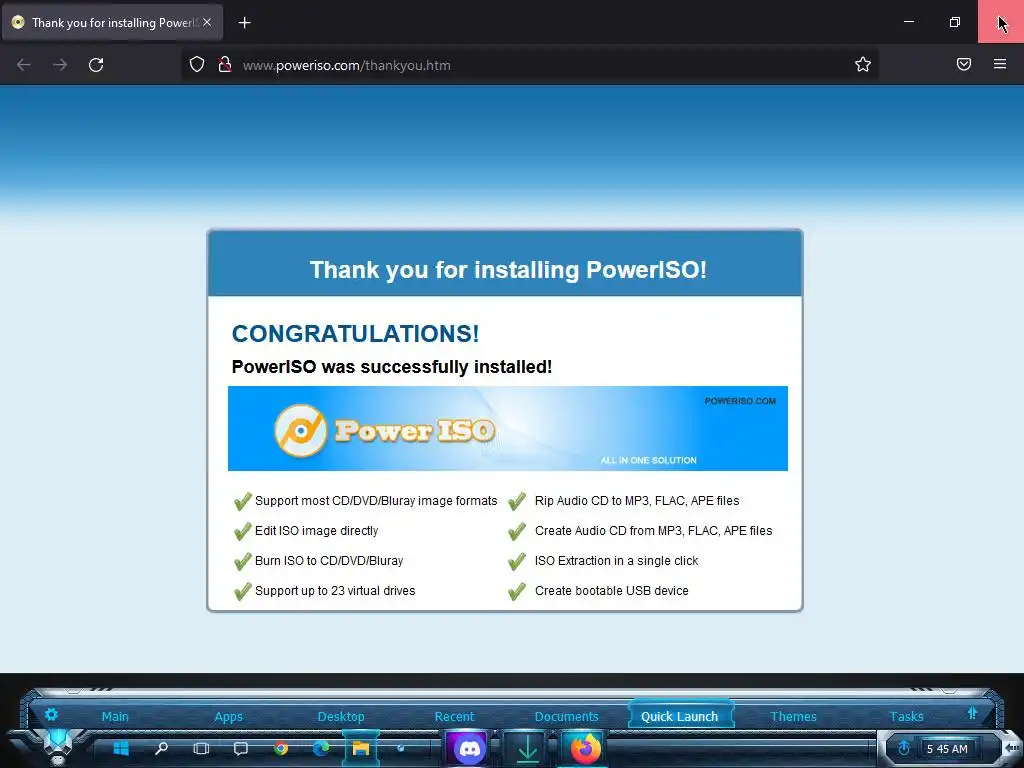Click 'Rip Audio CD to MP3, FLAC, APE files' text
Image resolution: width=1024 pixels, height=768 pixels.
637,500
